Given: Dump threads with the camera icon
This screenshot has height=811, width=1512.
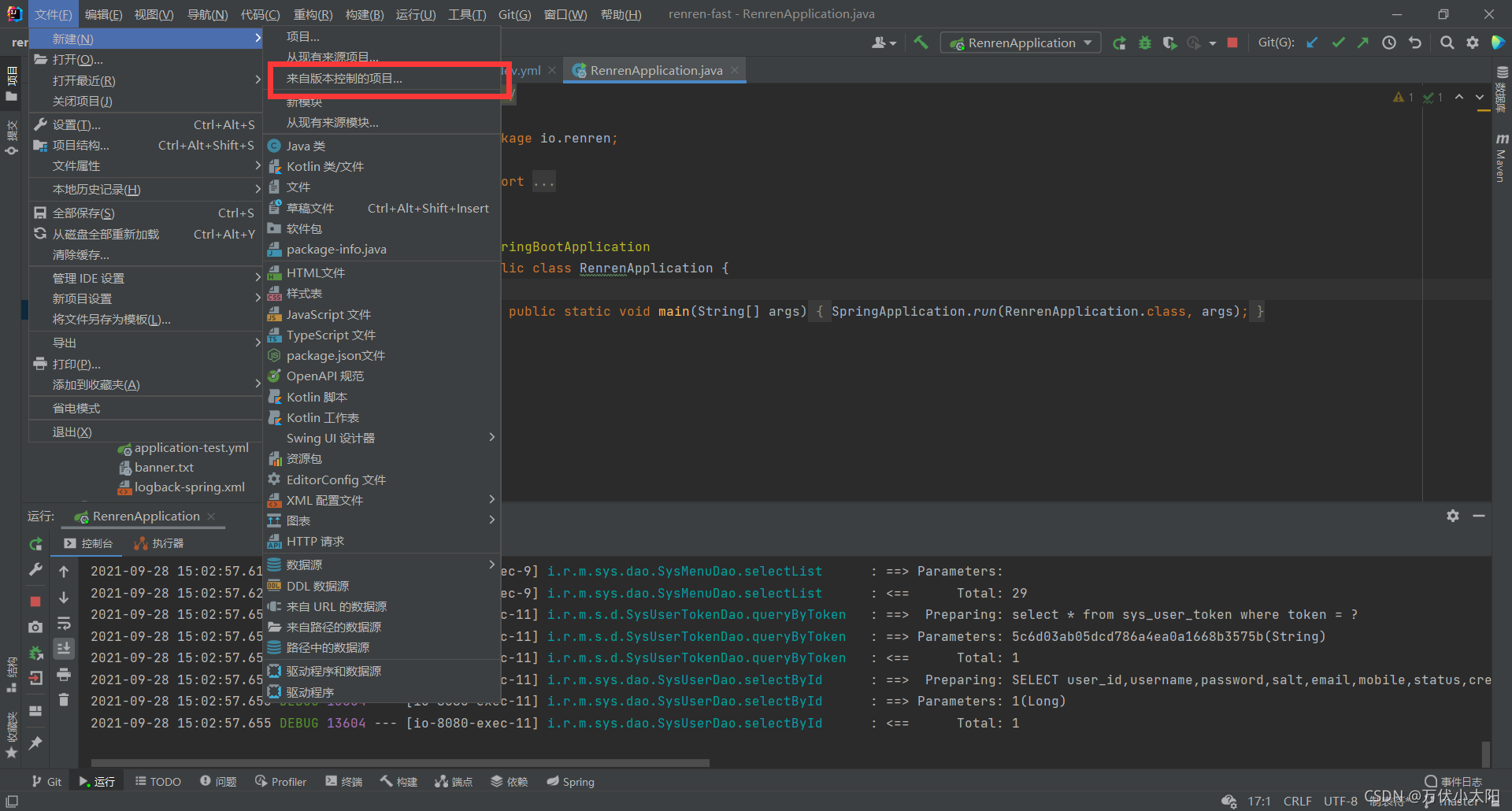Looking at the screenshot, I should click(35, 627).
